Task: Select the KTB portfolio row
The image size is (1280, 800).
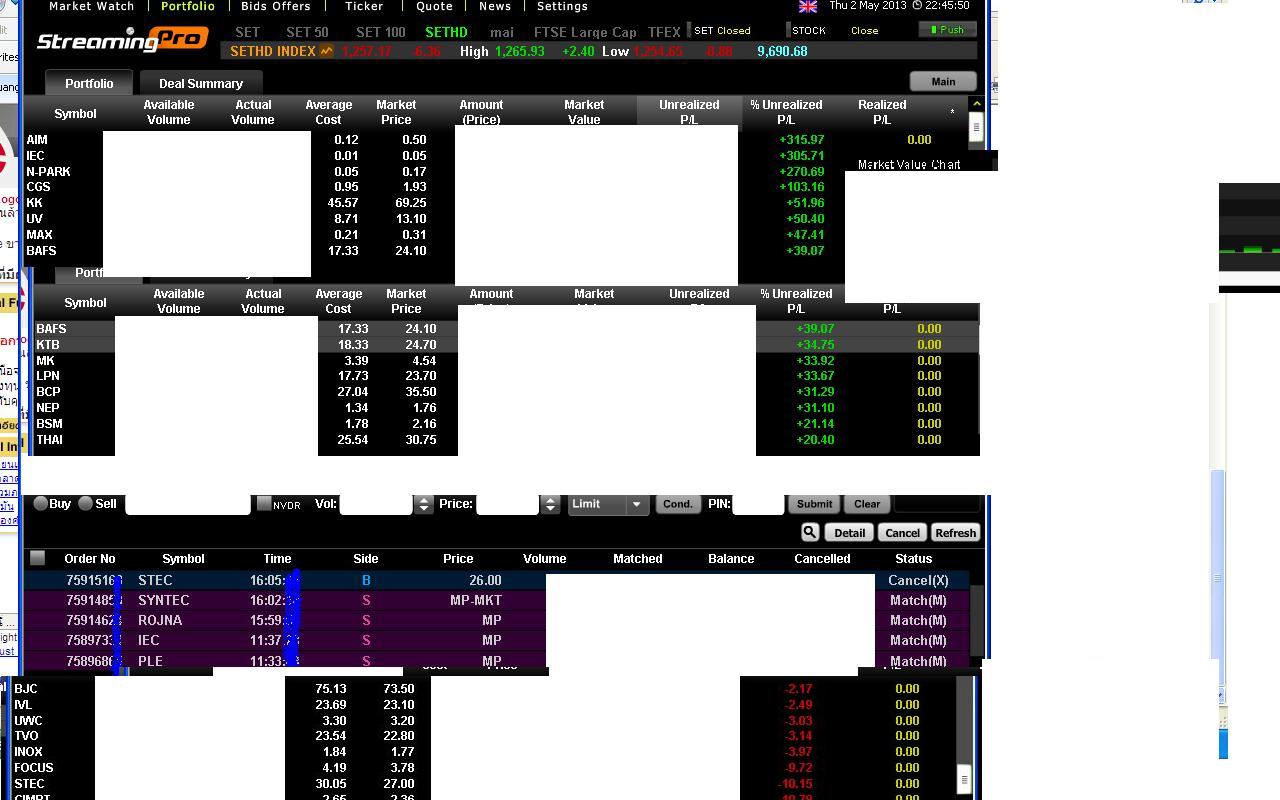Action: coord(506,345)
